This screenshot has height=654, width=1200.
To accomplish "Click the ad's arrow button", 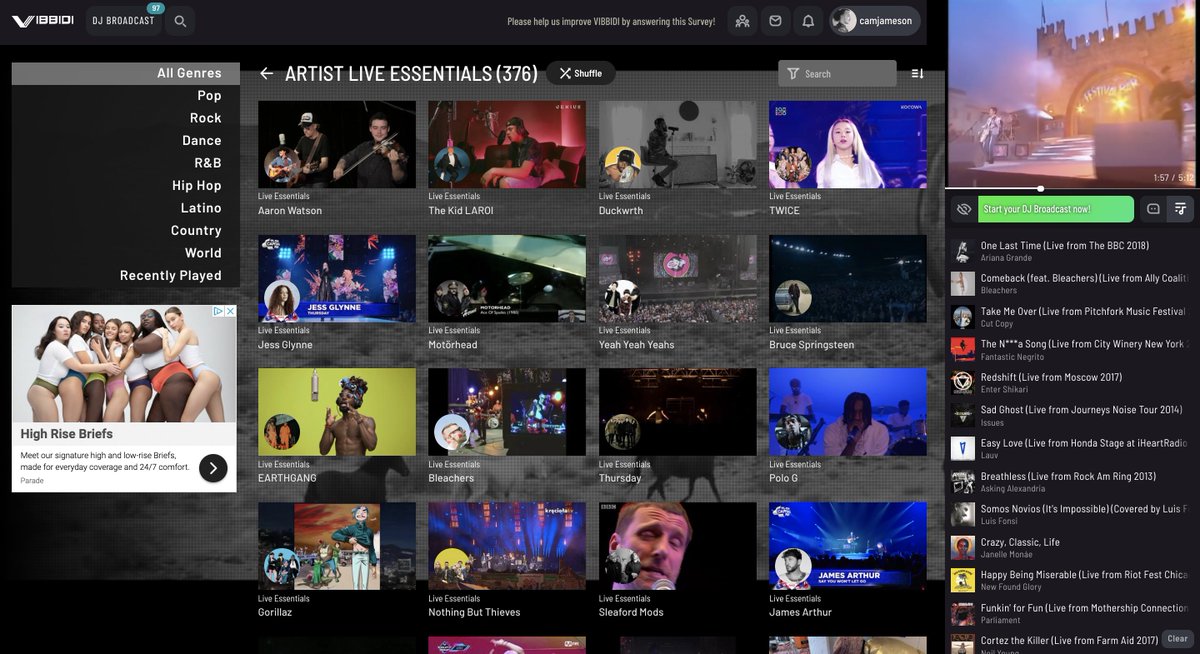I will [x=213, y=468].
